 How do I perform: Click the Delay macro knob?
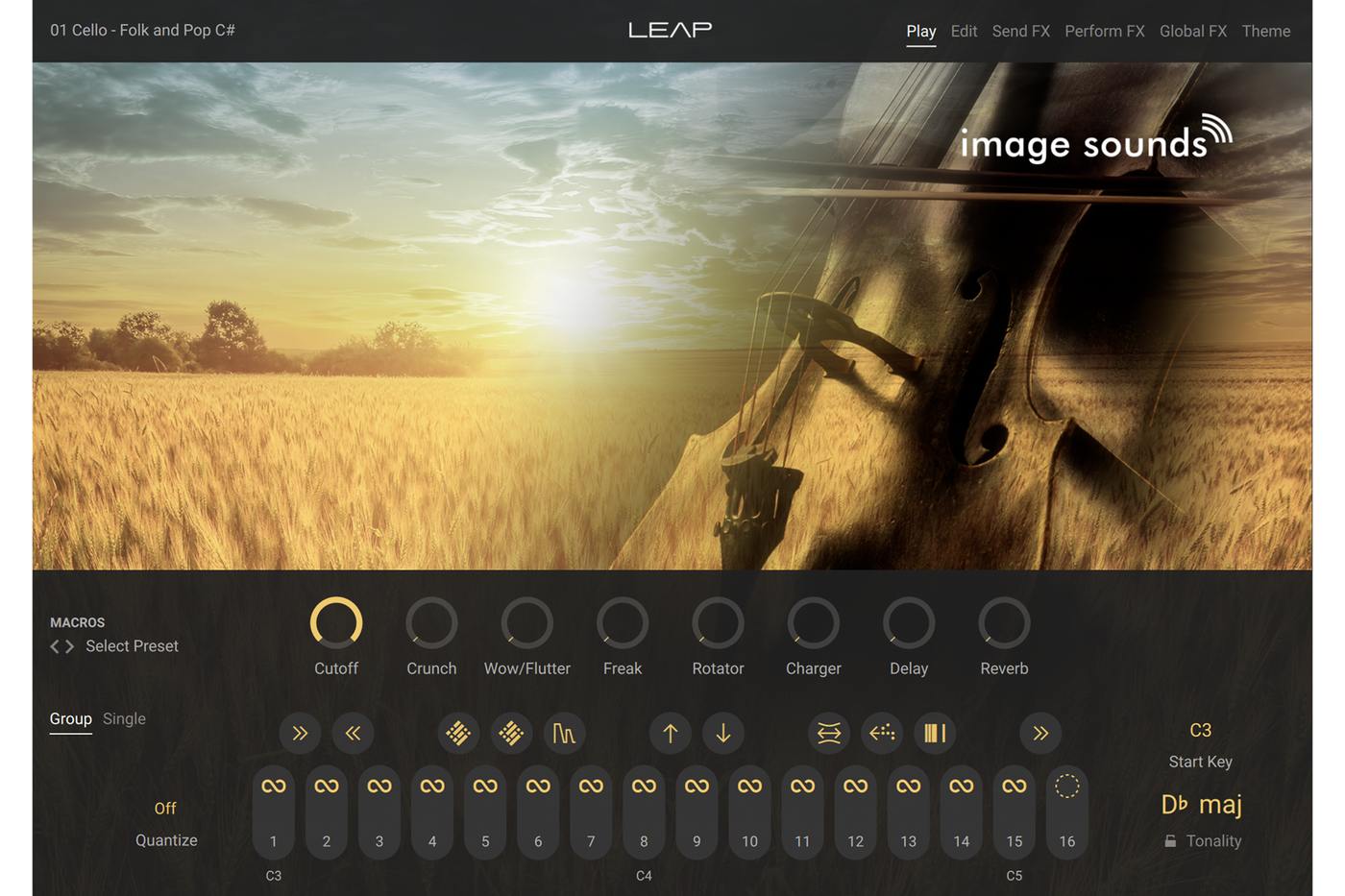[909, 622]
